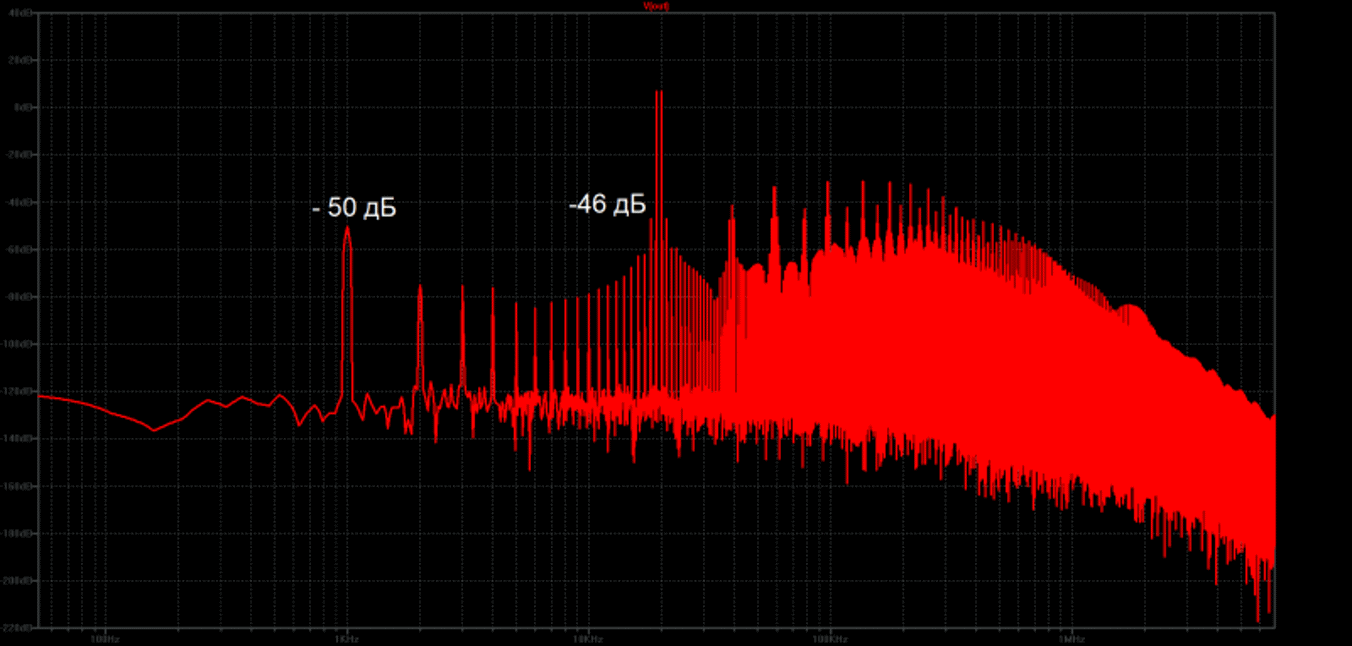Screen dimensions: 1352x646
Task: Click the 10KHz label on the frequency axis
Action: point(587,638)
